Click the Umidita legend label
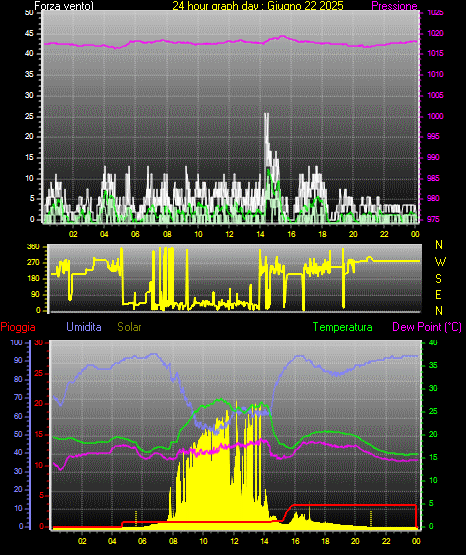Image resolution: width=466 pixels, height=555 pixels. coord(84,327)
